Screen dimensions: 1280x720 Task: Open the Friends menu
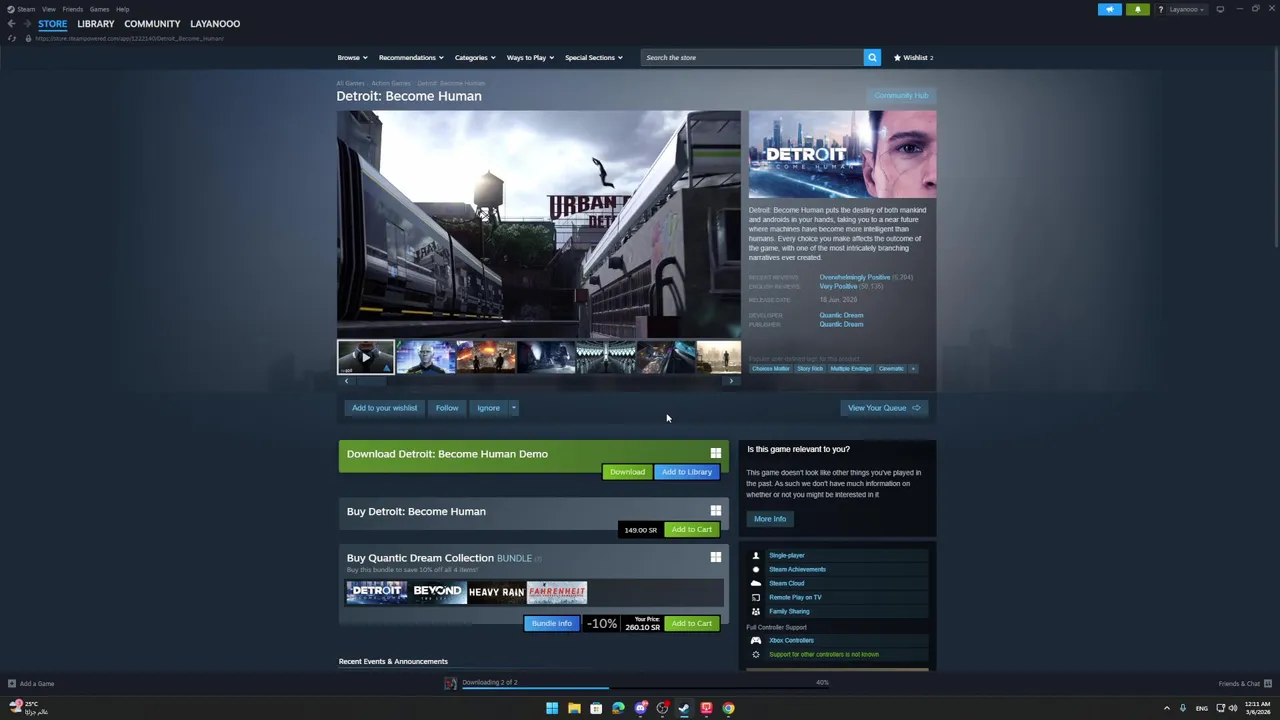coord(73,9)
